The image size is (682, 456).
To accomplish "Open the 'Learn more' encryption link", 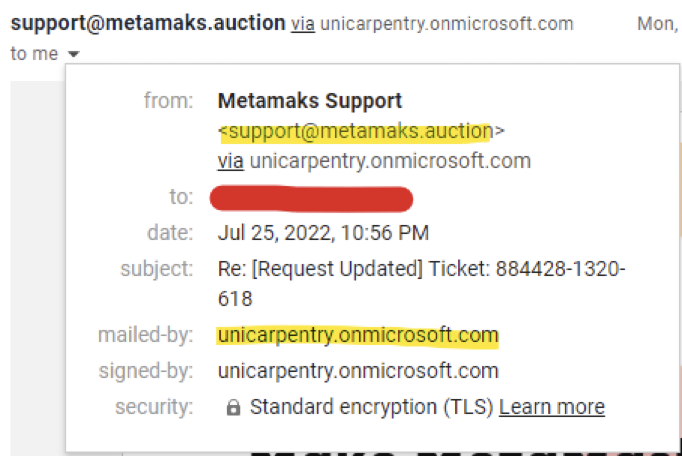I will click(552, 407).
